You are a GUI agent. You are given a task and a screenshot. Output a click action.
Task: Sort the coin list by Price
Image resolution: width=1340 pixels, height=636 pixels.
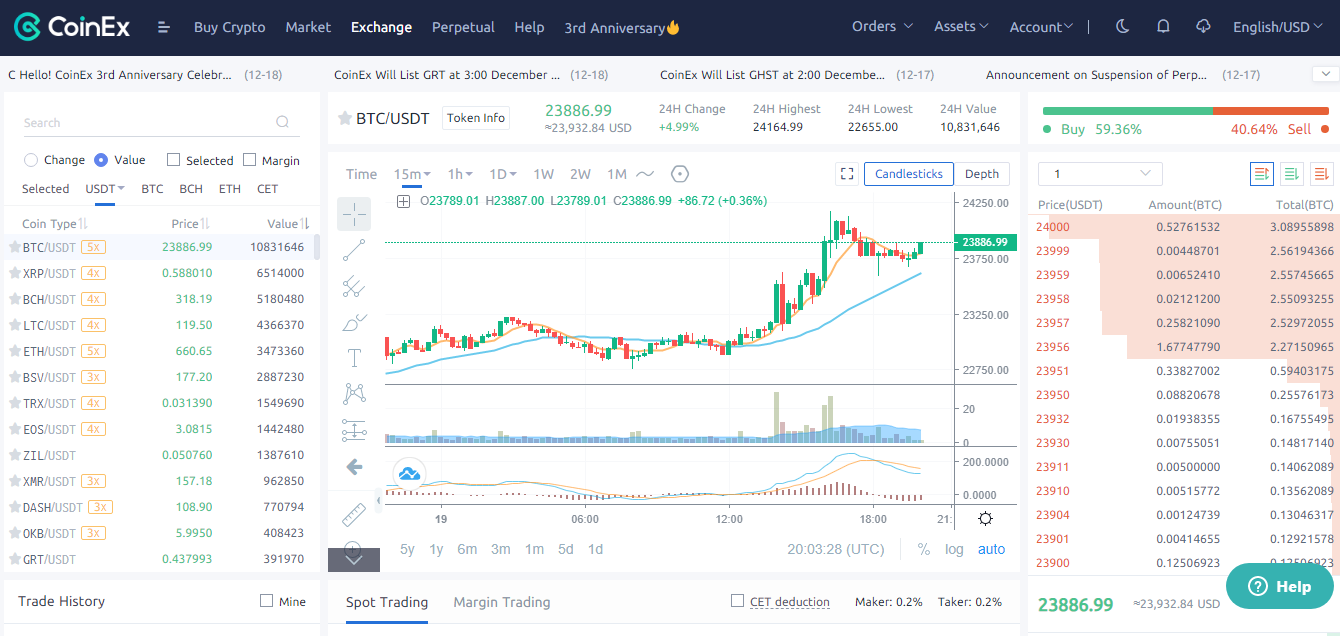coord(190,224)
